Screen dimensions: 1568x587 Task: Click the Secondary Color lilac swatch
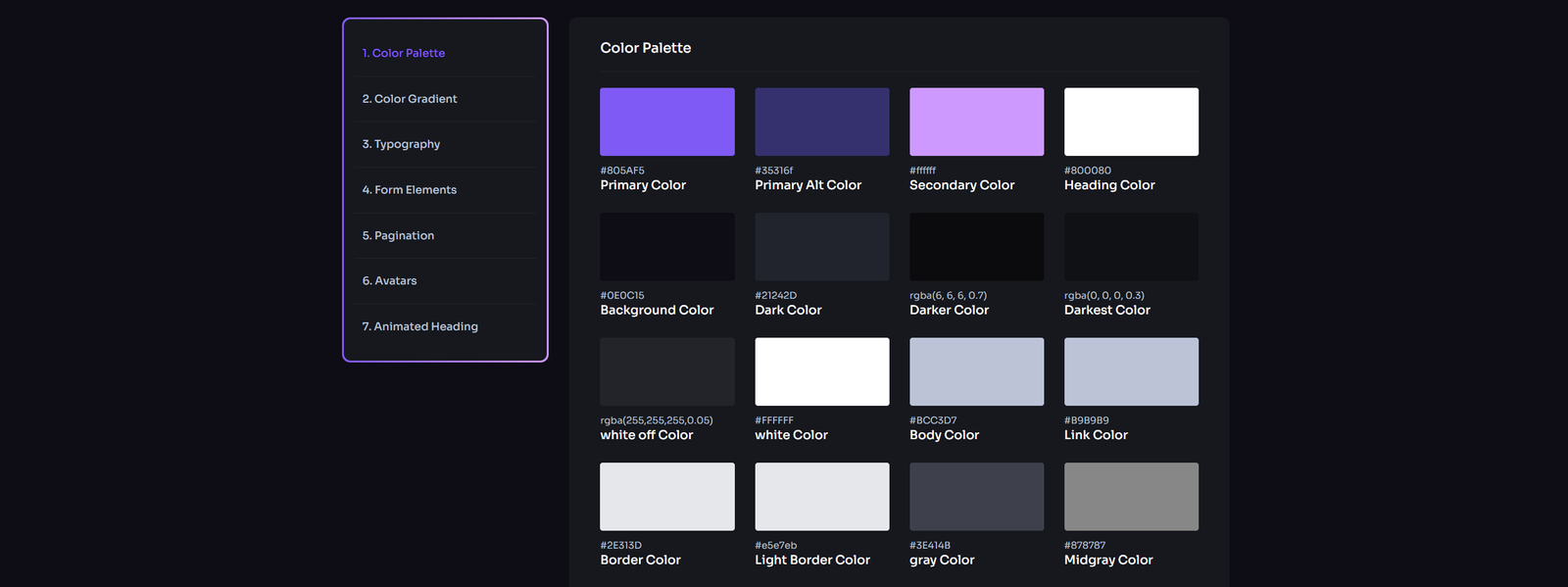(x=976, y=122)
